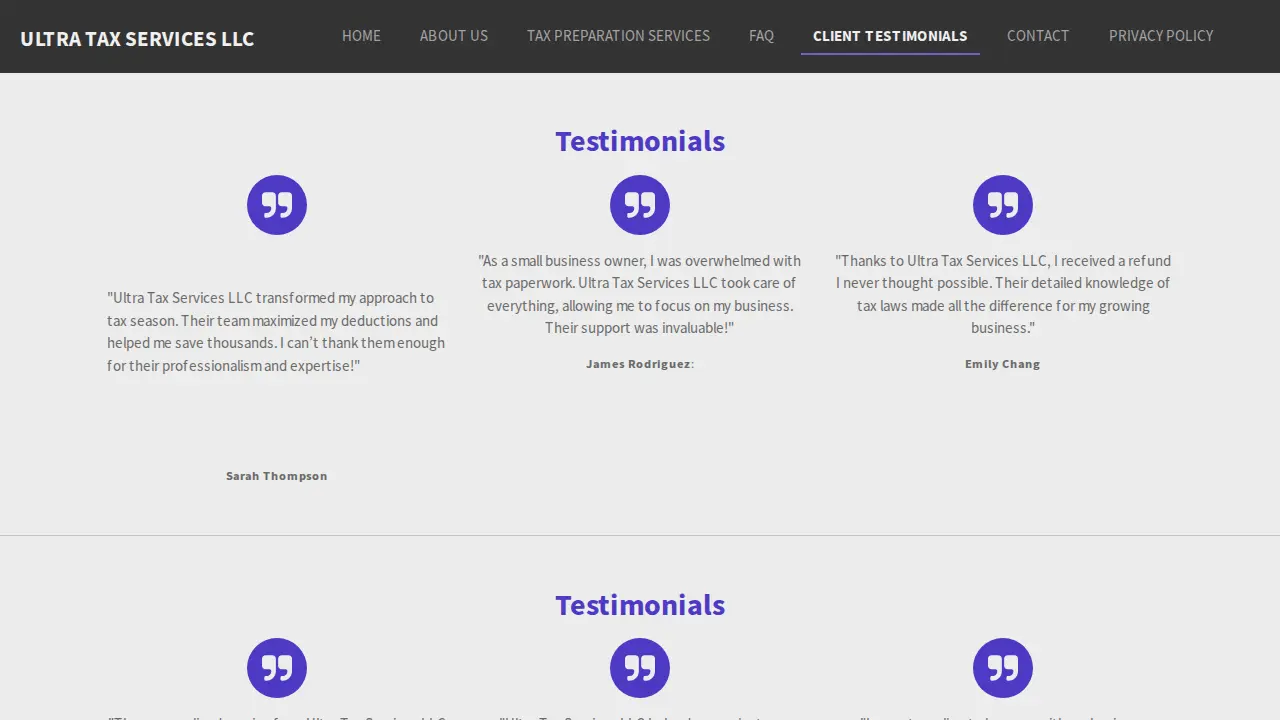Click the first Testimonials heading
Screen dimensions: 1280x720
pyautogui.click(x=640, y=141)
